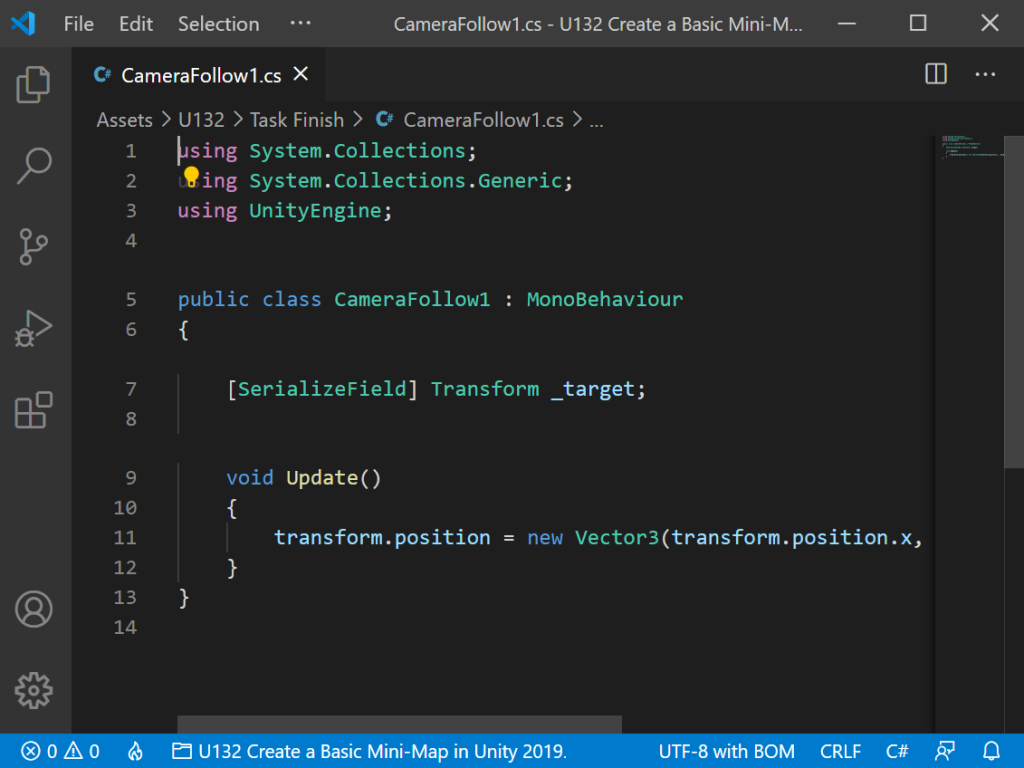Click the horizontal scrollbar in the editor
Image resolution: width=1024 pixels, height=768 pixels.
[x=399, y=724]
